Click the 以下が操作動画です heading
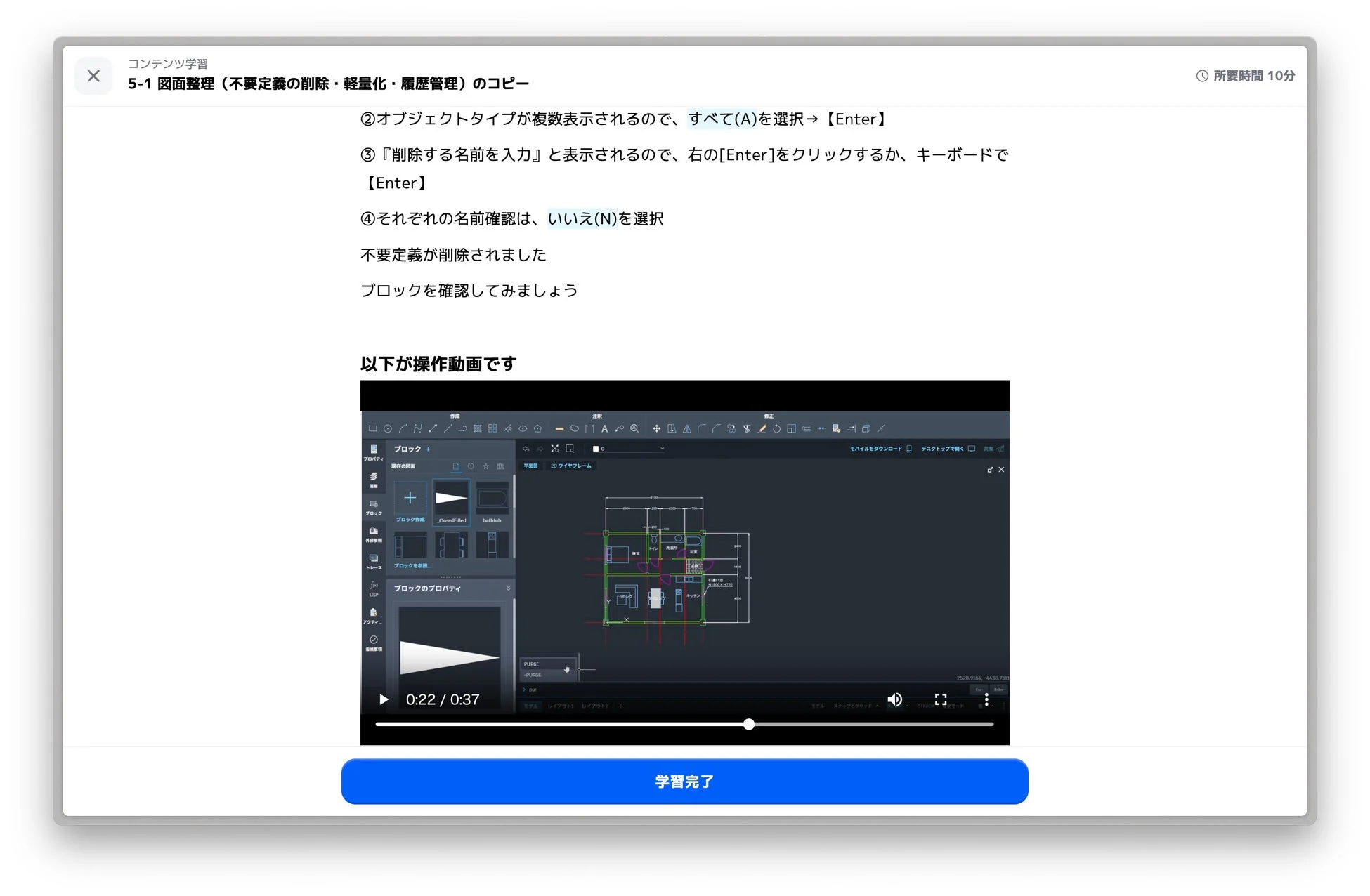1370x896 pixels. (x=438, y=364)
